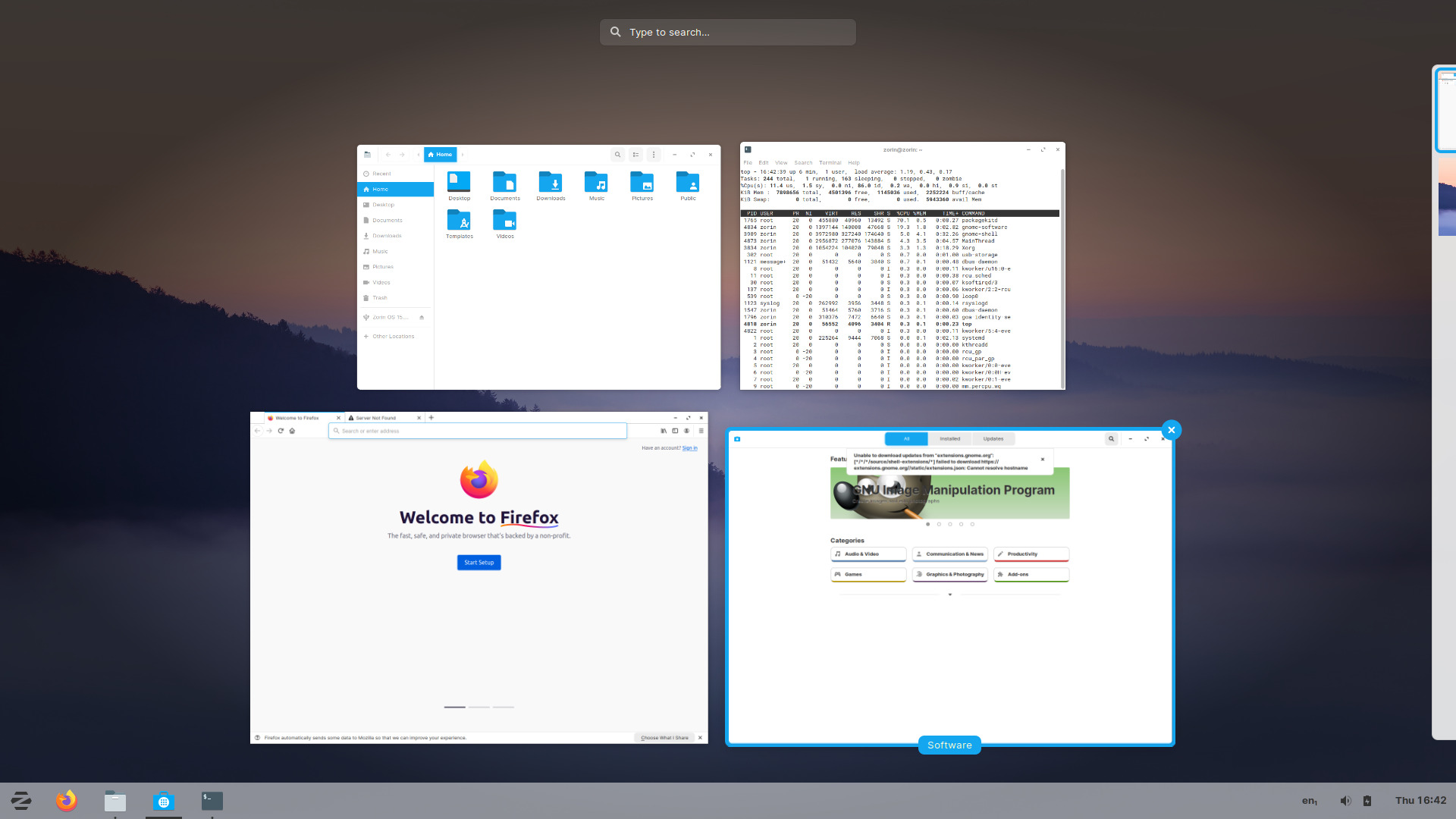Screen dimensions: 1456x819
Task: Click the Type to search field
Action: click(x=726, y=32)
